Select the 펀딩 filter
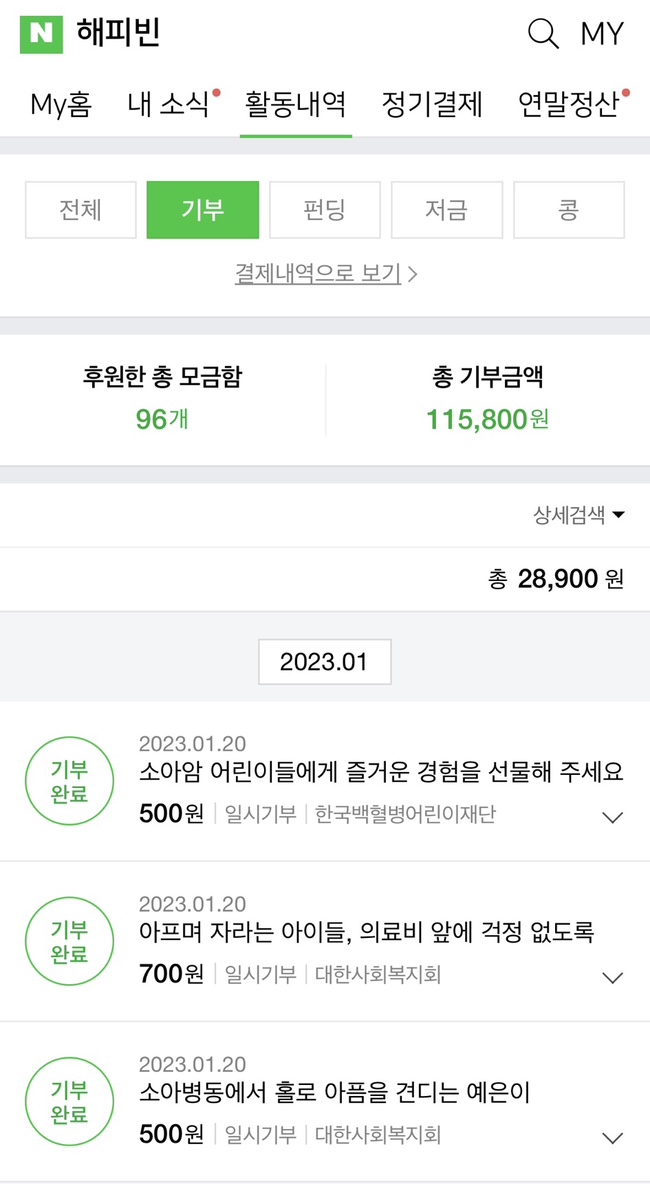650x1184 pixels. coord(325,210)
